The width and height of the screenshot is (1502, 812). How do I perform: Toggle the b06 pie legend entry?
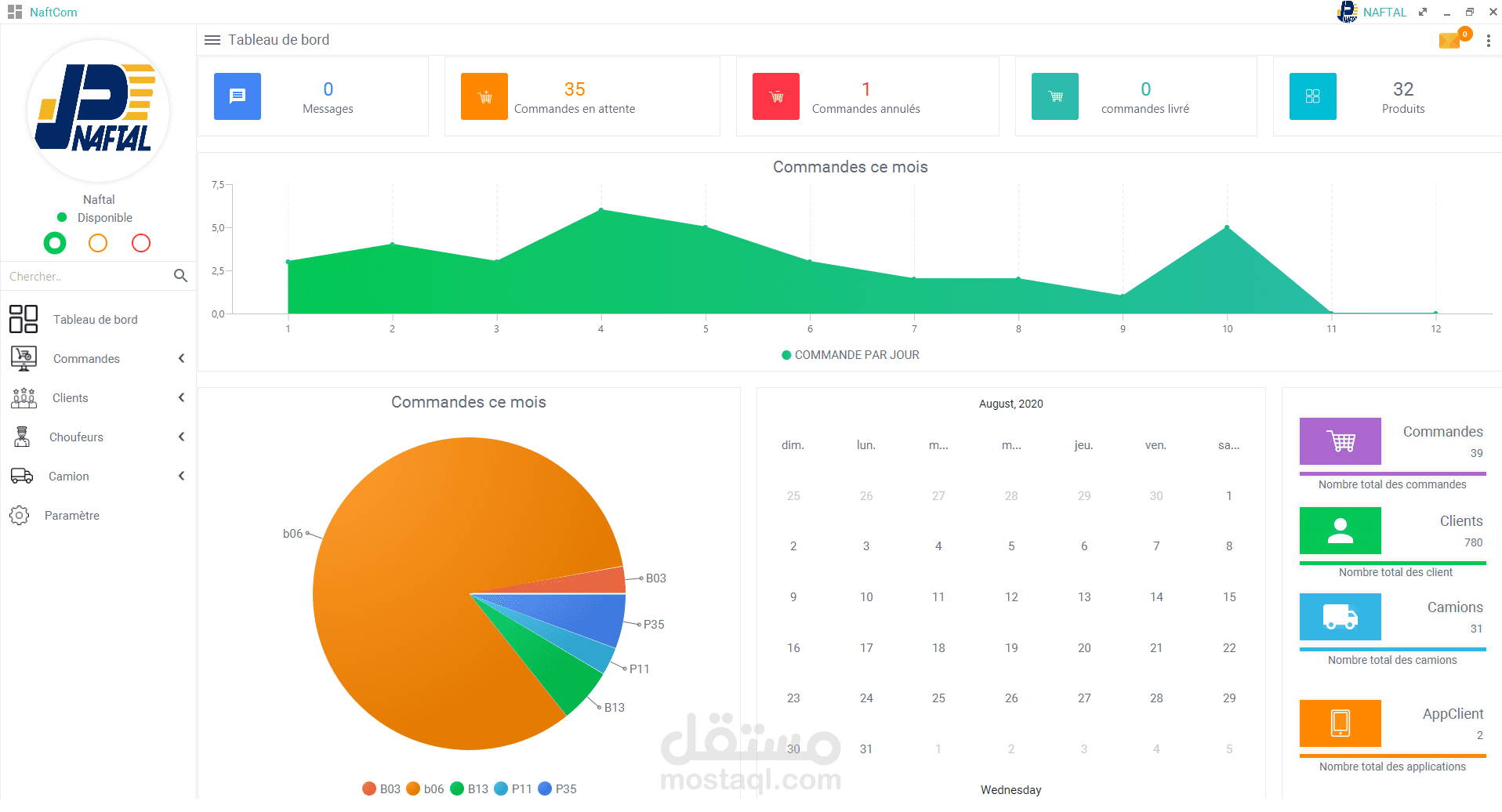click(426, 788)
